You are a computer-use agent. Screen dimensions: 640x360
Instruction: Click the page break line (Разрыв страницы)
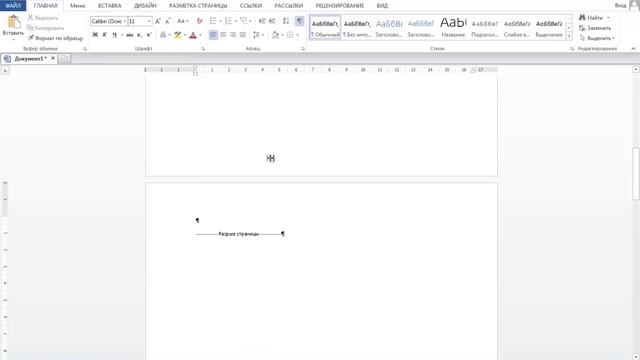pos(239,234)
